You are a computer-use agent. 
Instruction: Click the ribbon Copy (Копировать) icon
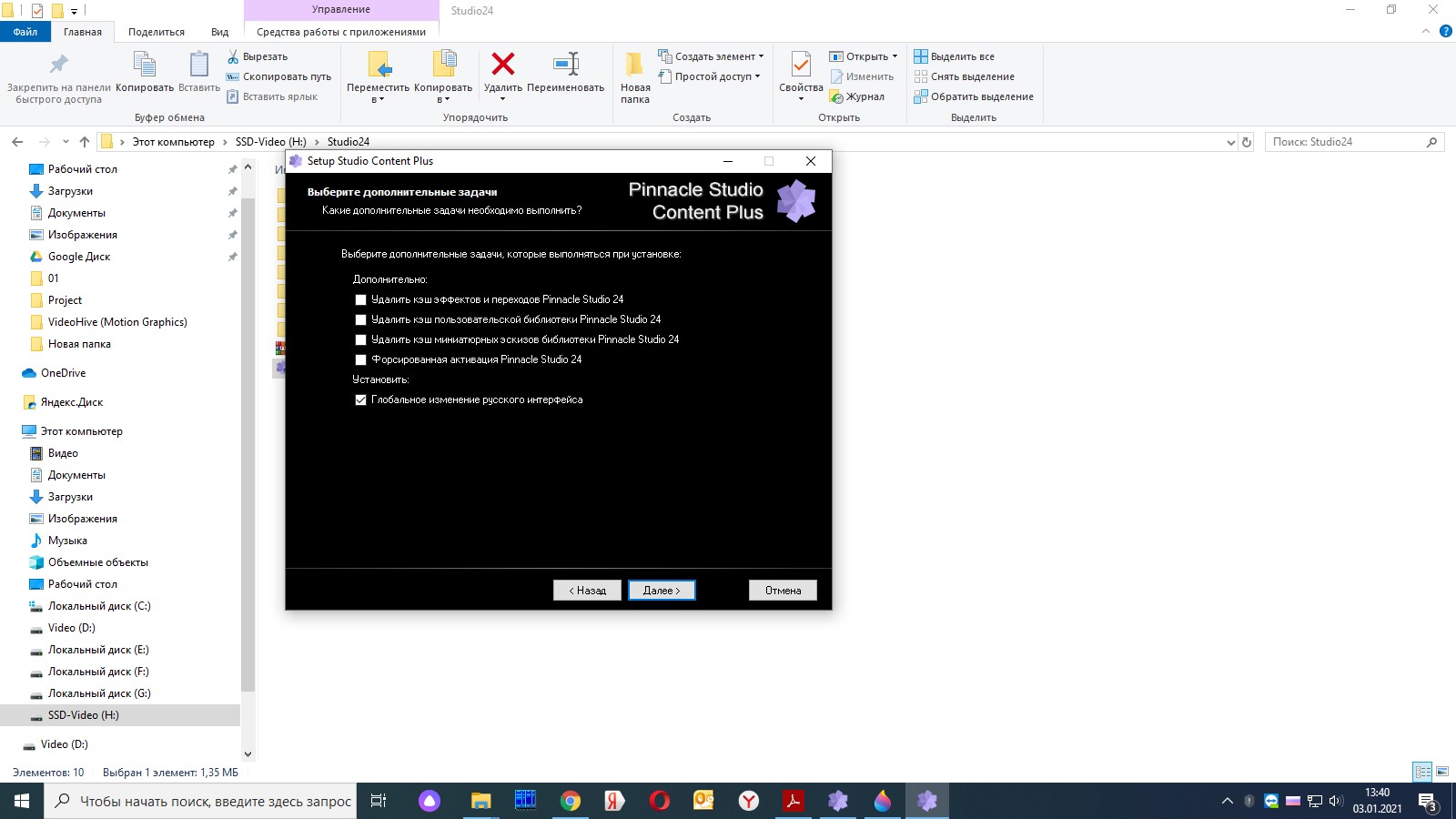145,64
